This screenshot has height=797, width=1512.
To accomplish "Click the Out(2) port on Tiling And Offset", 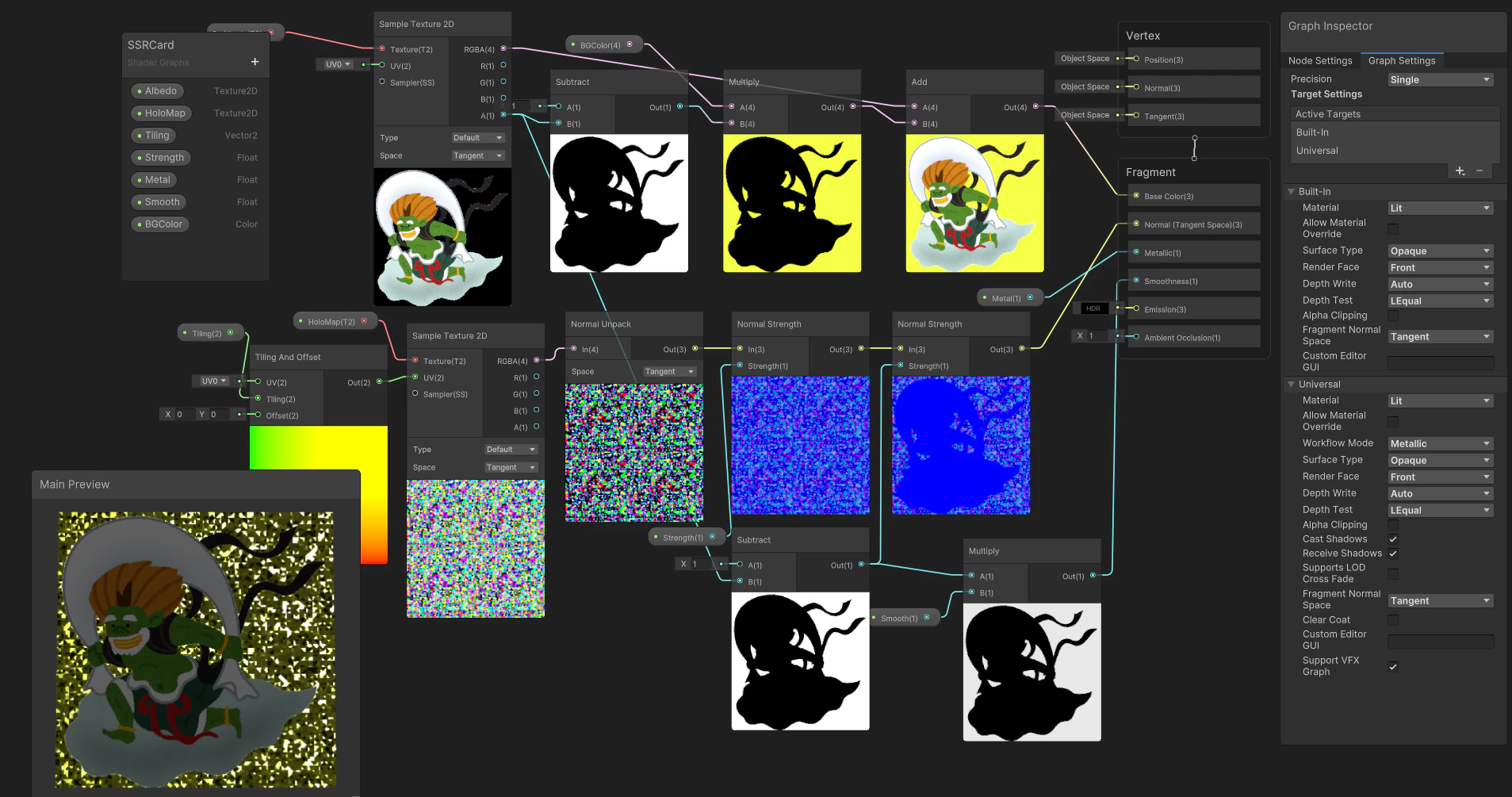I will pos(379,382).
